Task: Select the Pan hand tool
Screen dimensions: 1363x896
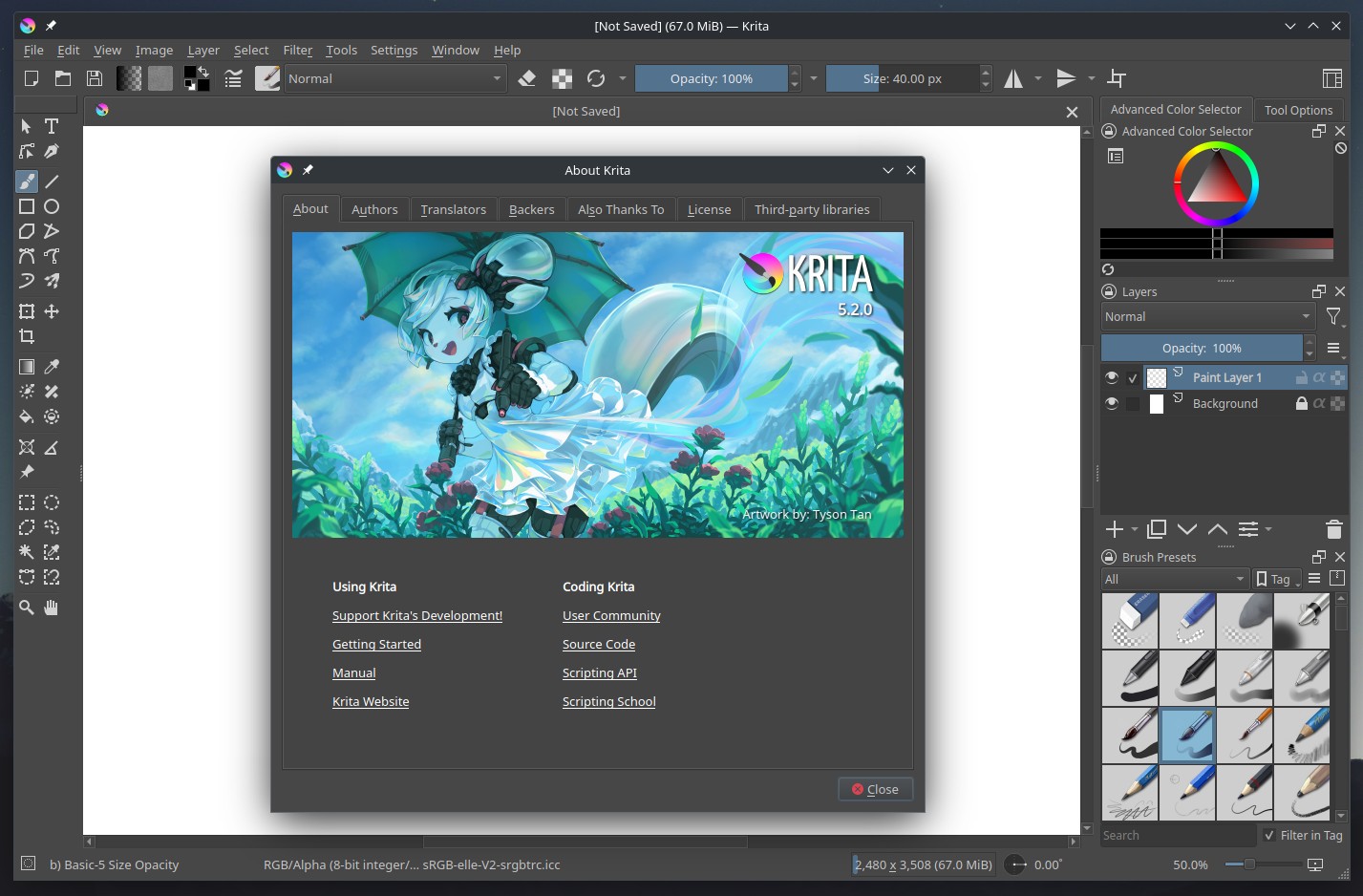Action: pyautogui.click(x=52, y=608)
